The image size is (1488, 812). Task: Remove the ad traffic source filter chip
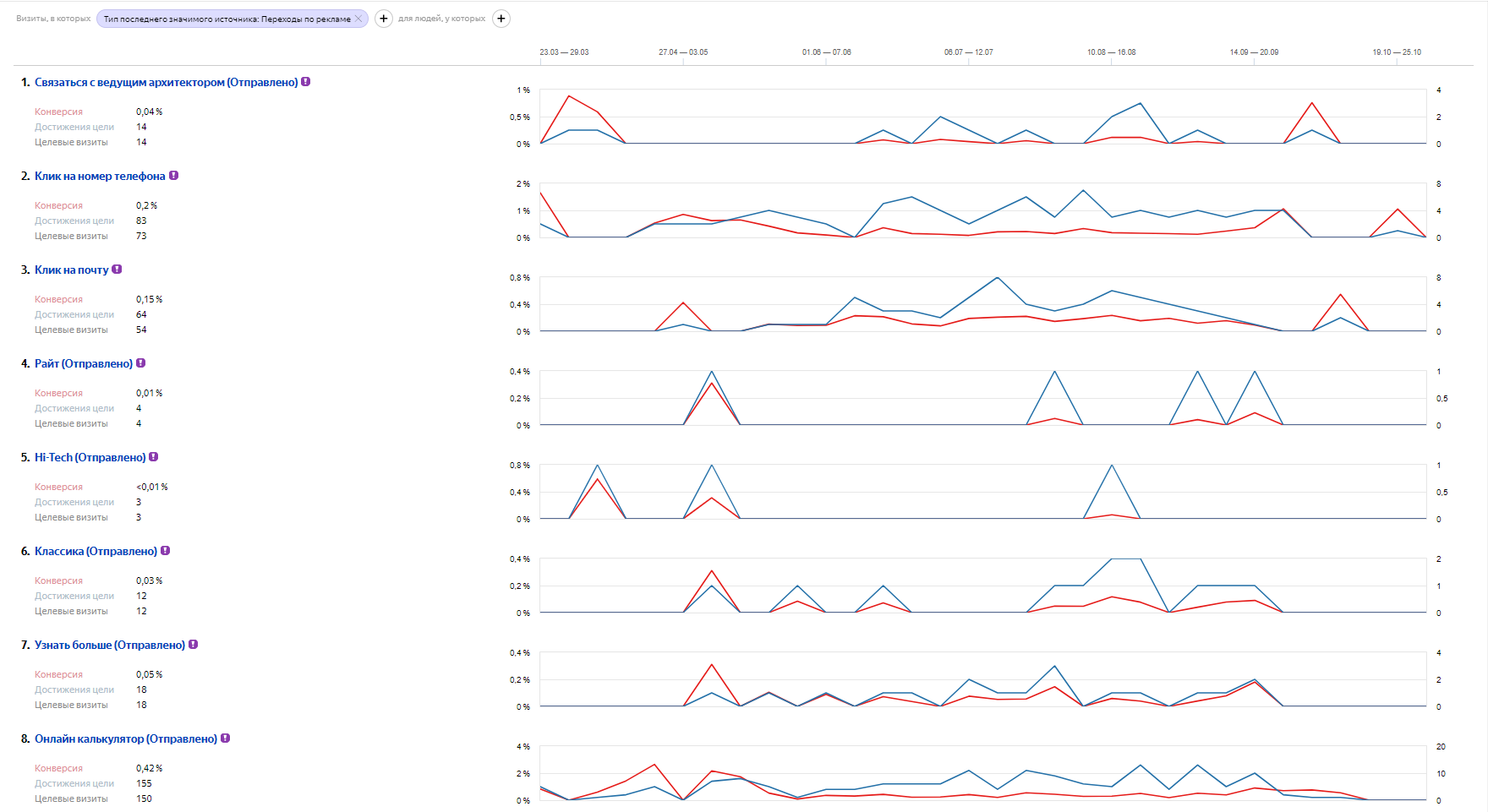(x=358, y=19)
